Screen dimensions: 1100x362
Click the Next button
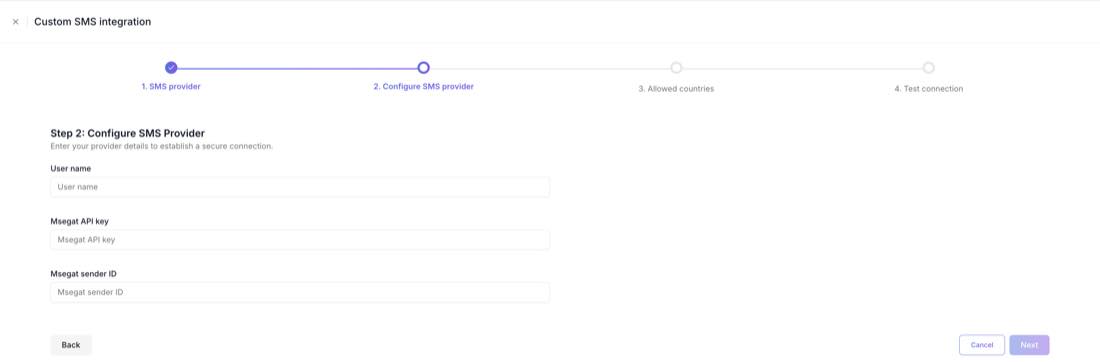tap(1029, 345)
